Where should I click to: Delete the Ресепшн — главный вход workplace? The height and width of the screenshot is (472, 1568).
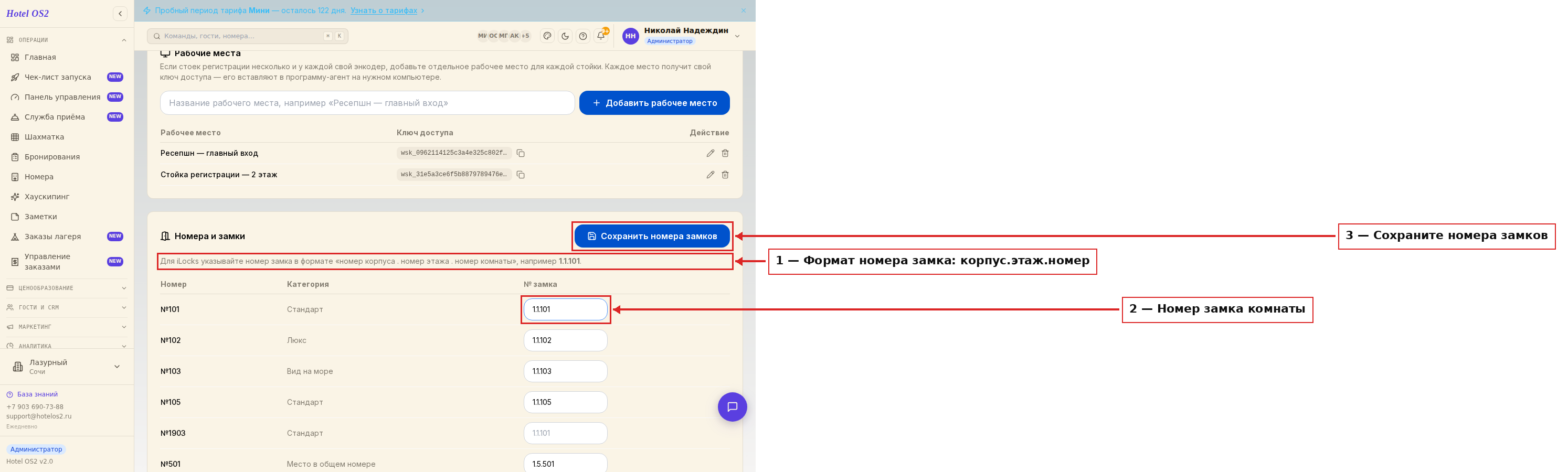[x=725, y=153]
